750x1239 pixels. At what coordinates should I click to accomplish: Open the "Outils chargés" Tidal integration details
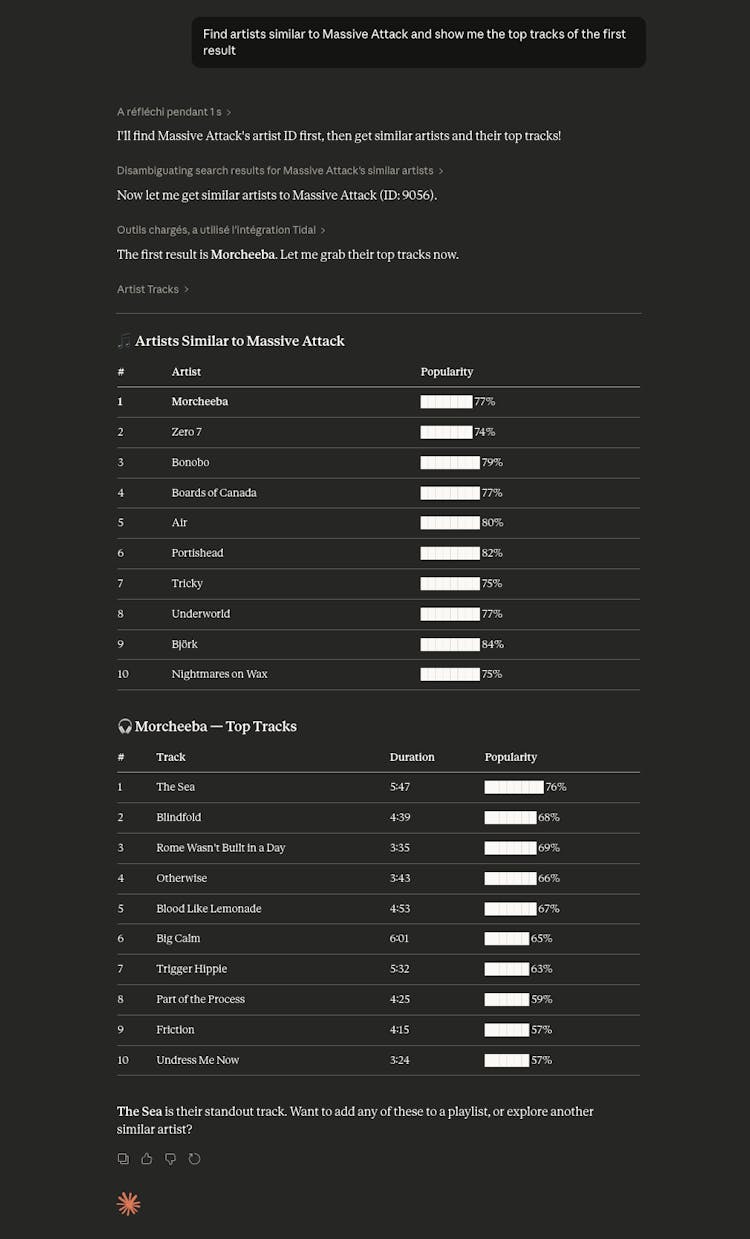point(221,230)
